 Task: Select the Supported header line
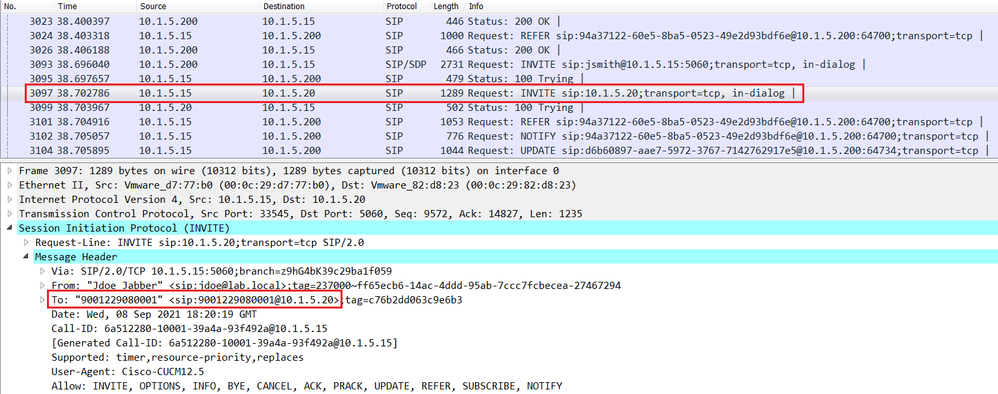(x=177, y=357)
